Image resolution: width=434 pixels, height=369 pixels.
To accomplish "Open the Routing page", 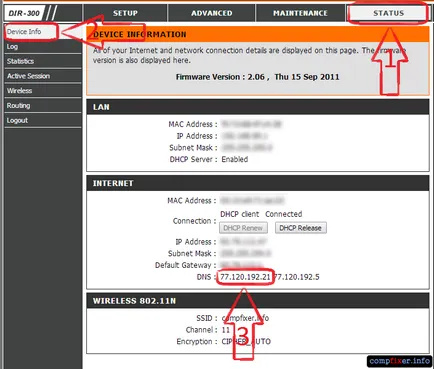I will pos(43,106).
